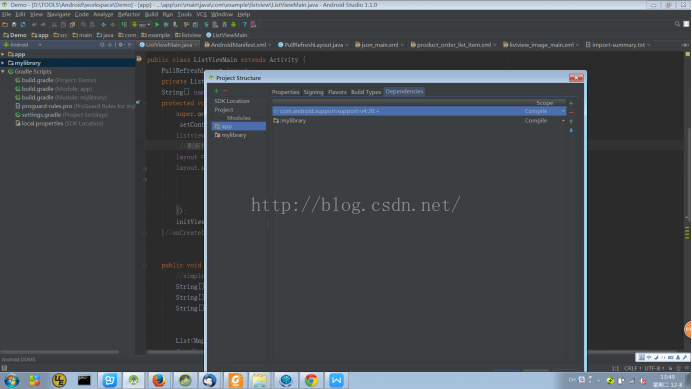Select Project in Project Structure sidebar
Image resolution: width=692 pixels, height=389 pixels.
point(224,110)
